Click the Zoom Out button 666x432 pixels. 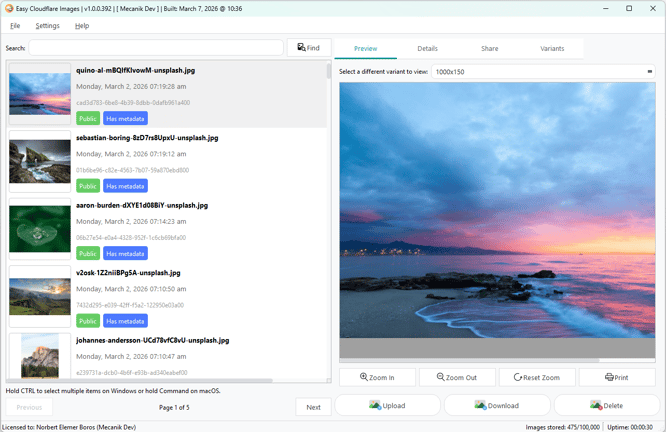(457, 377)
